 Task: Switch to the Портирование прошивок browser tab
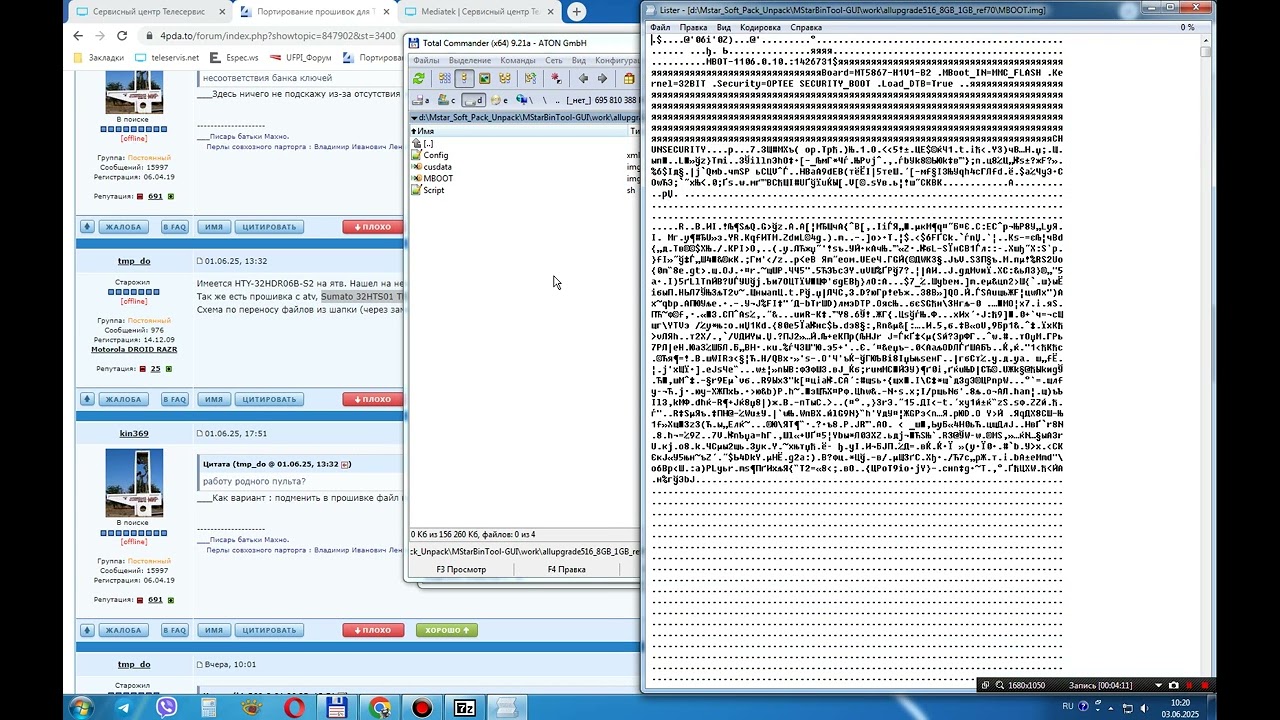click(316, 12)
